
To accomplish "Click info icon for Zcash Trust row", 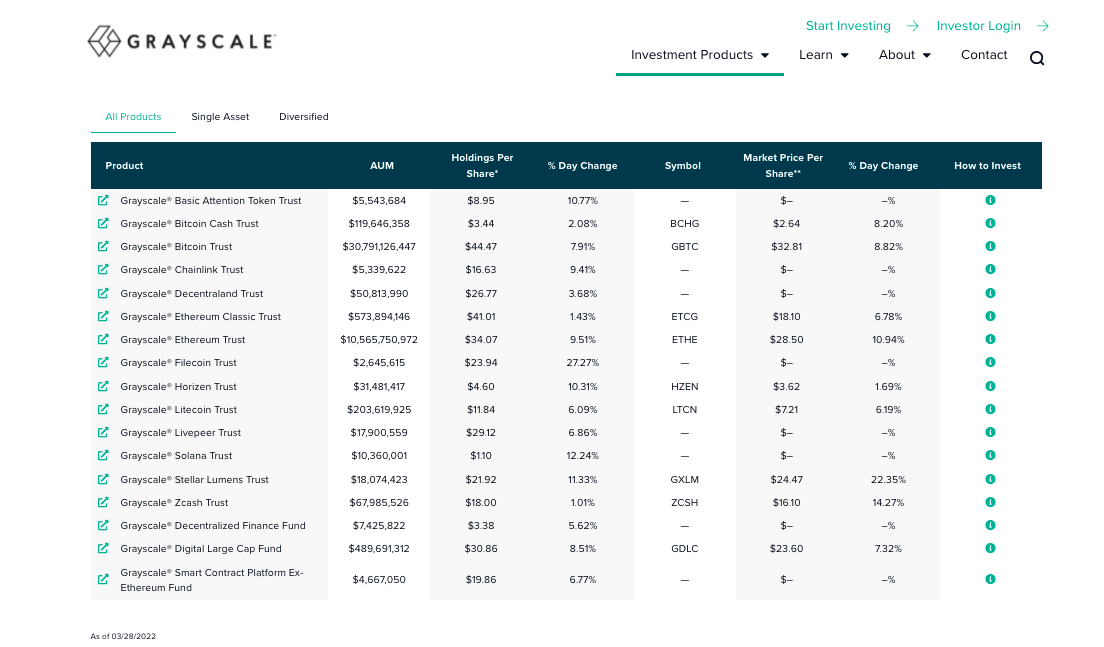I will tap(990, 502).
